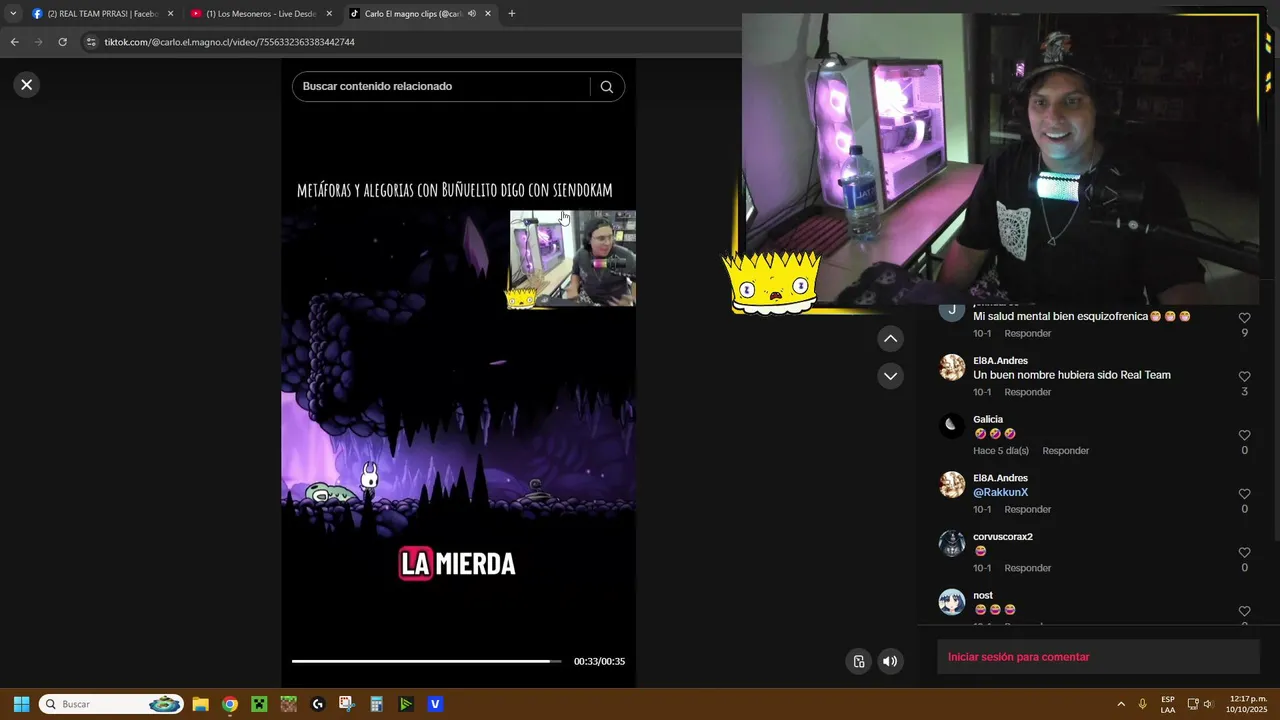The width and height of the screenshot is (1280, 720).
Task: Seek on the video progress bar
Action: 427,661
